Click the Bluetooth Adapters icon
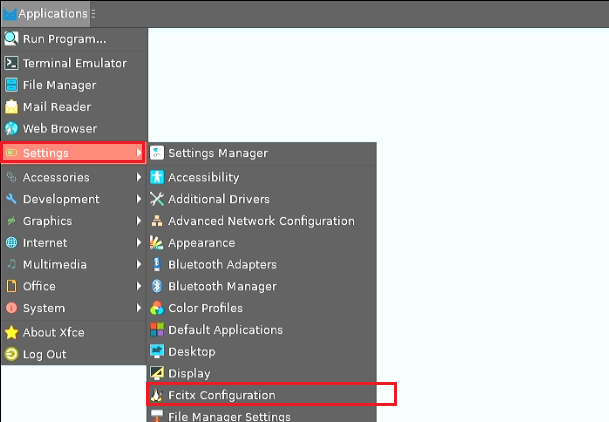Image resolution: width=609 pixels, height=422 pixels. tap(157, 264)
